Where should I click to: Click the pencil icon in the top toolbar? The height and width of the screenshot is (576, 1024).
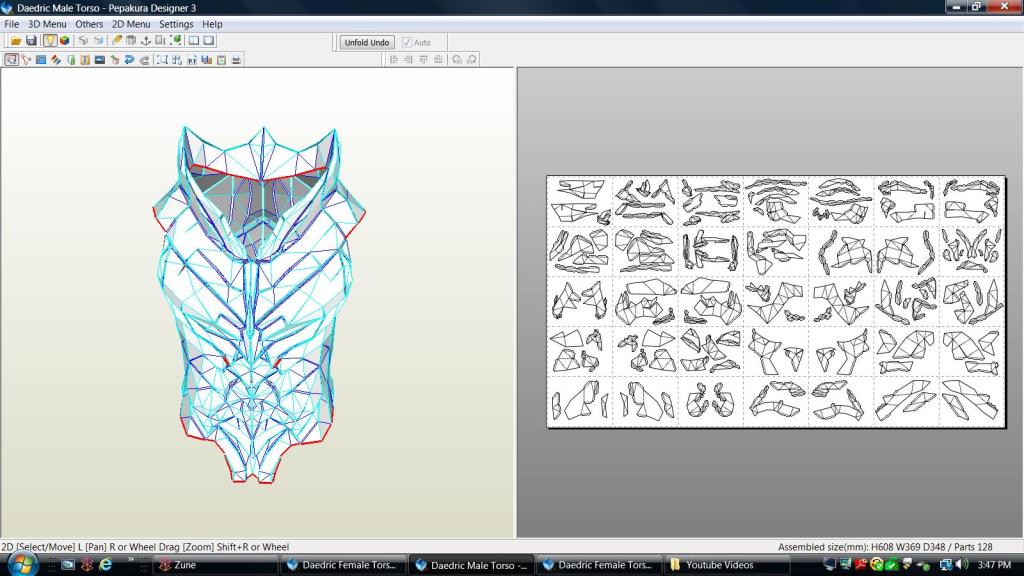[x=116, y=40]
